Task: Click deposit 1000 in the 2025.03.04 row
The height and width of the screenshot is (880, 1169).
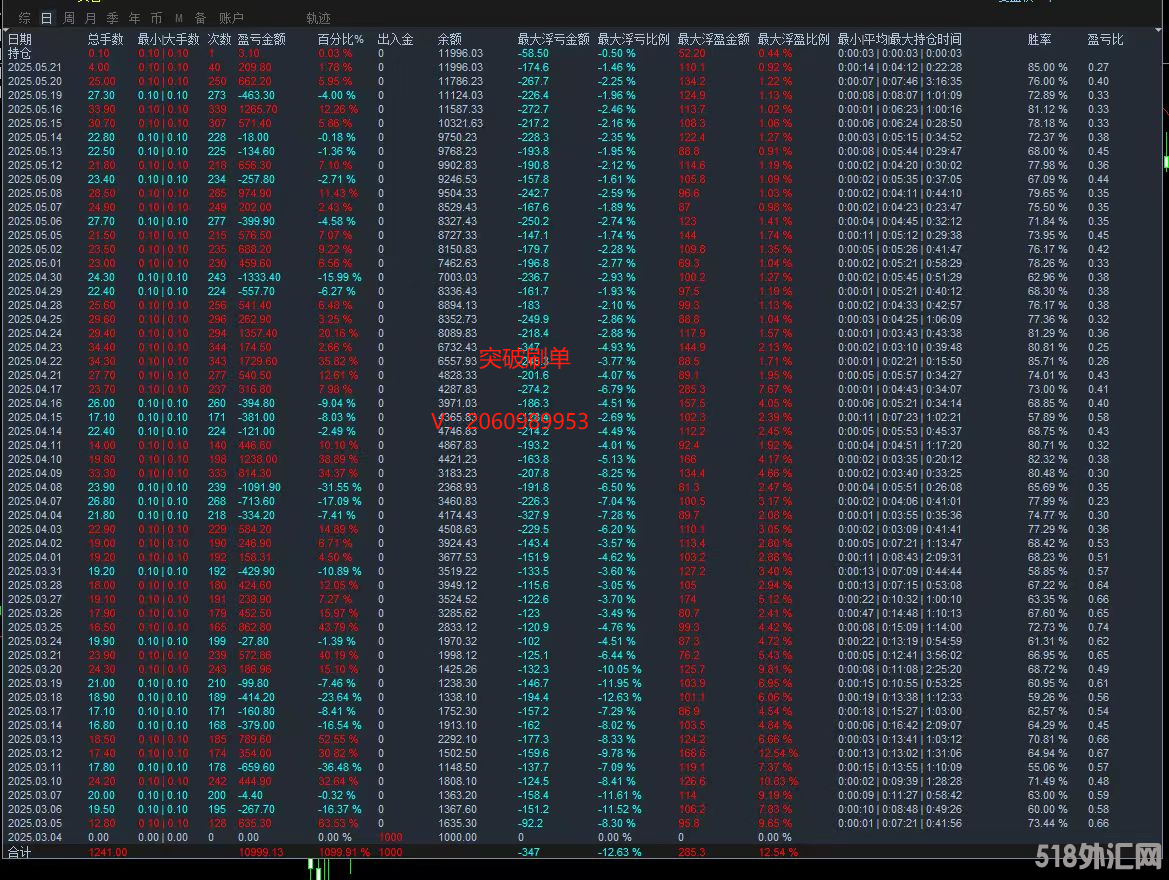Action: pyautogui.click(x=390, y=837)
